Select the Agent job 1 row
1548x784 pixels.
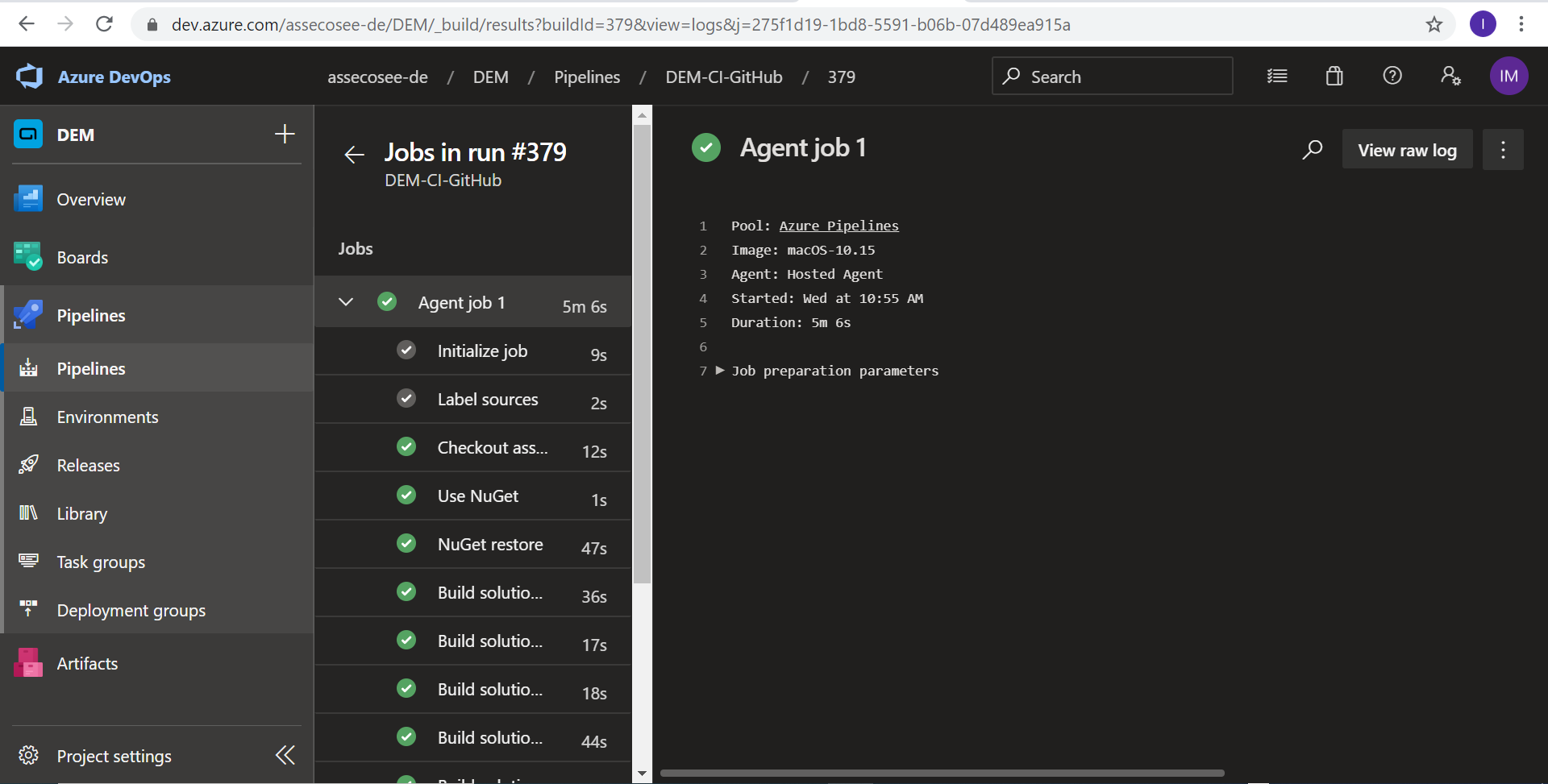(x=472, y=302)
